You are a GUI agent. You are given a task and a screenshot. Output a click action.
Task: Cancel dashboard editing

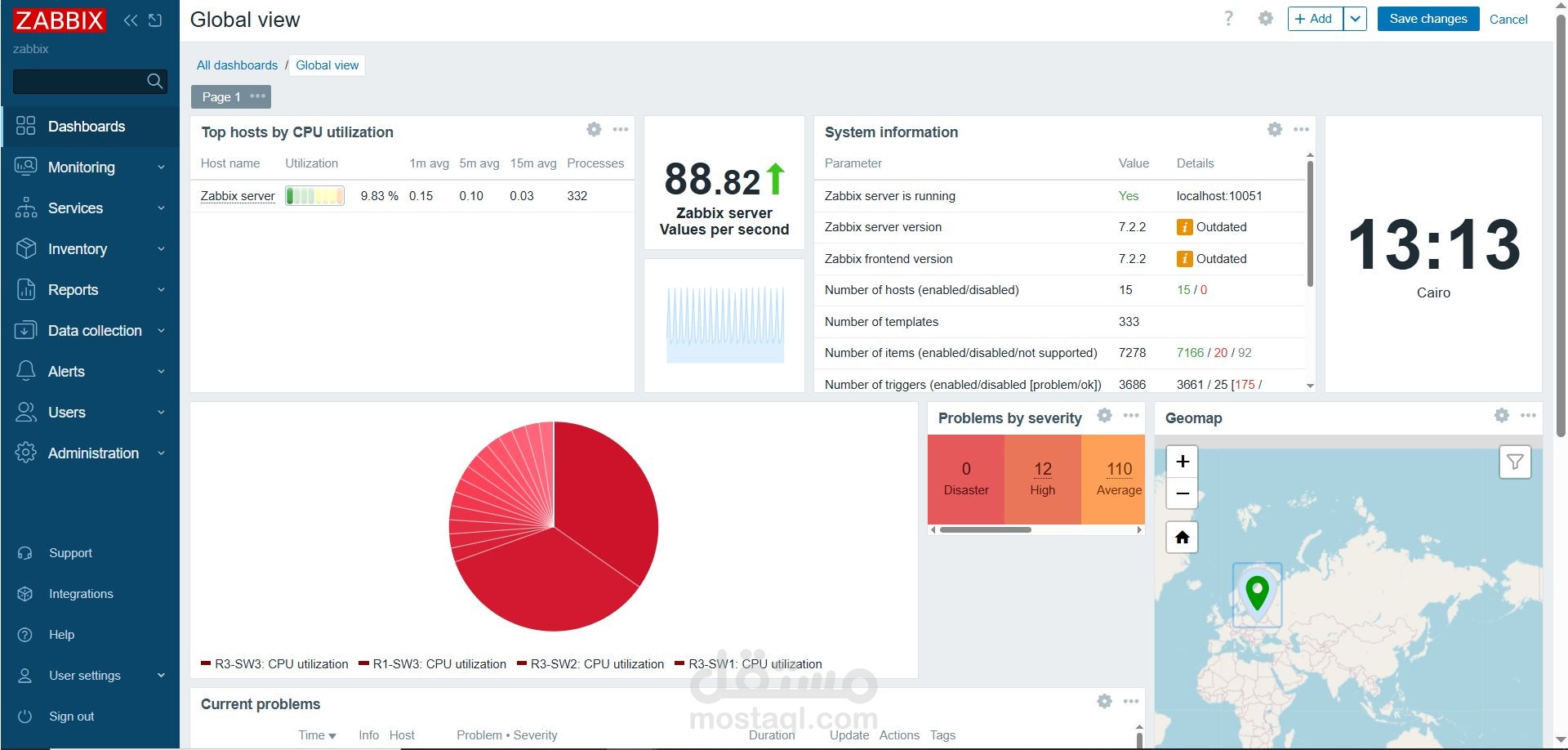point(1508,20)
